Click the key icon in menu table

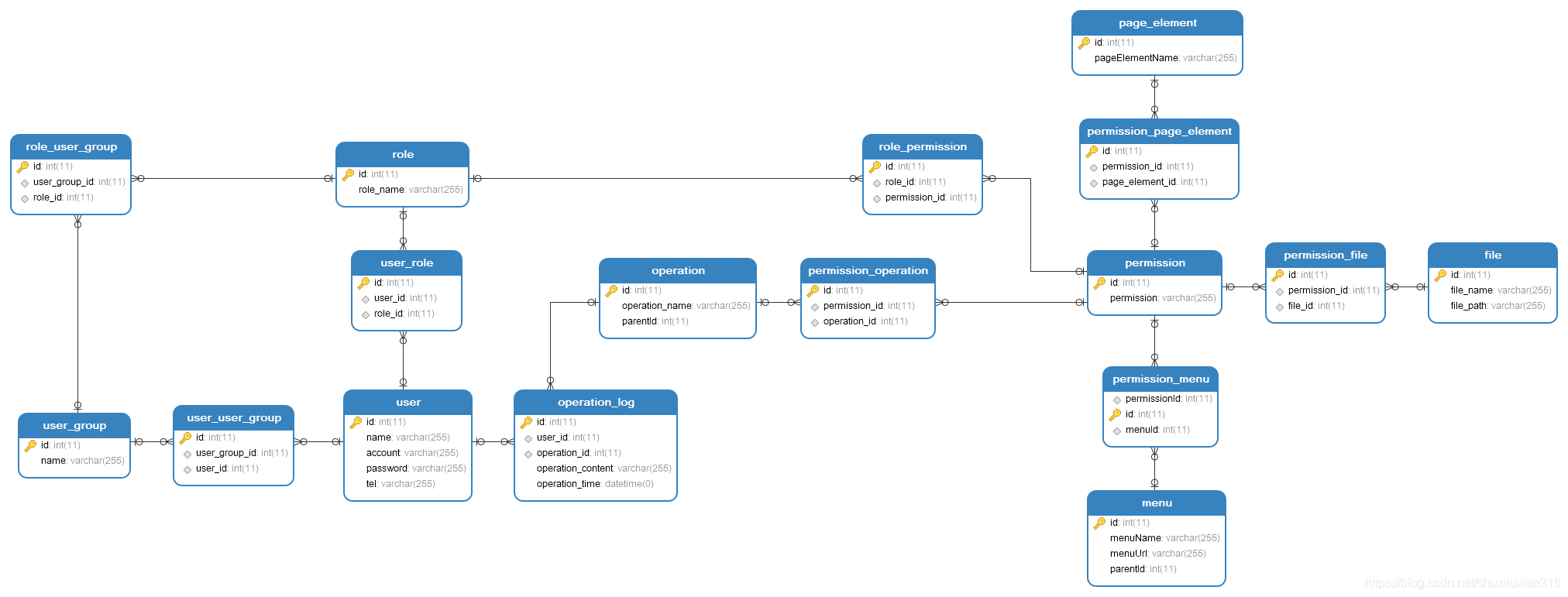[1099, 523]
